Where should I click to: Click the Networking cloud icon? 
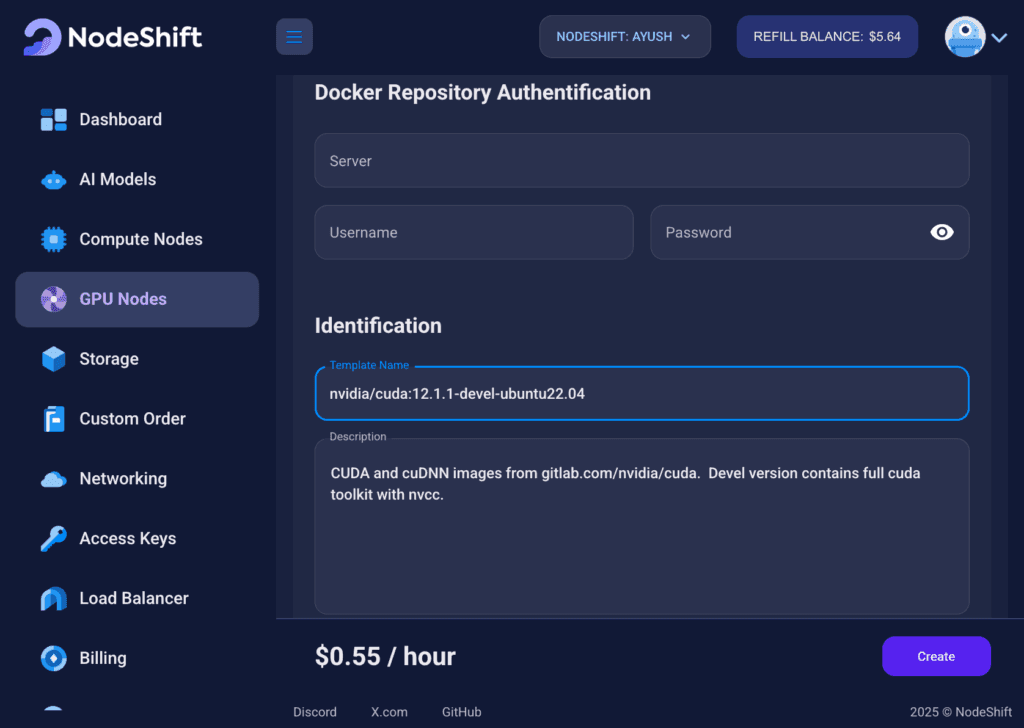54,479
